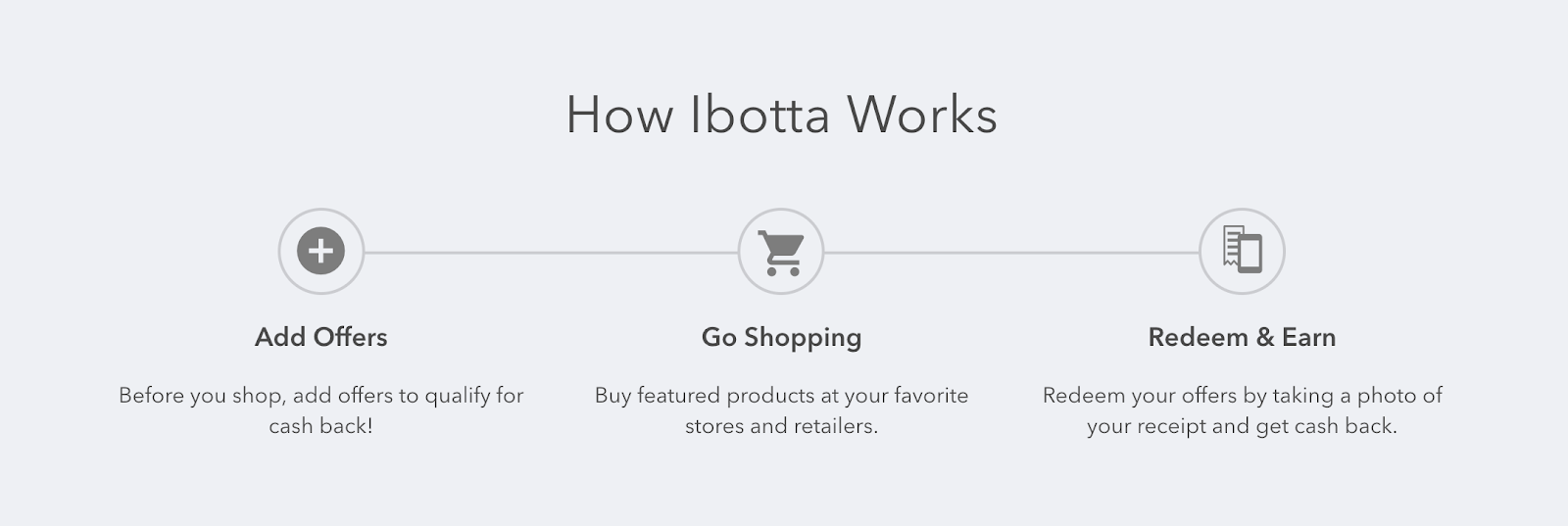Viewport: 1568px width, 526px height.
Task: Select the "Add Offers" step title
Action: [320, 337]
